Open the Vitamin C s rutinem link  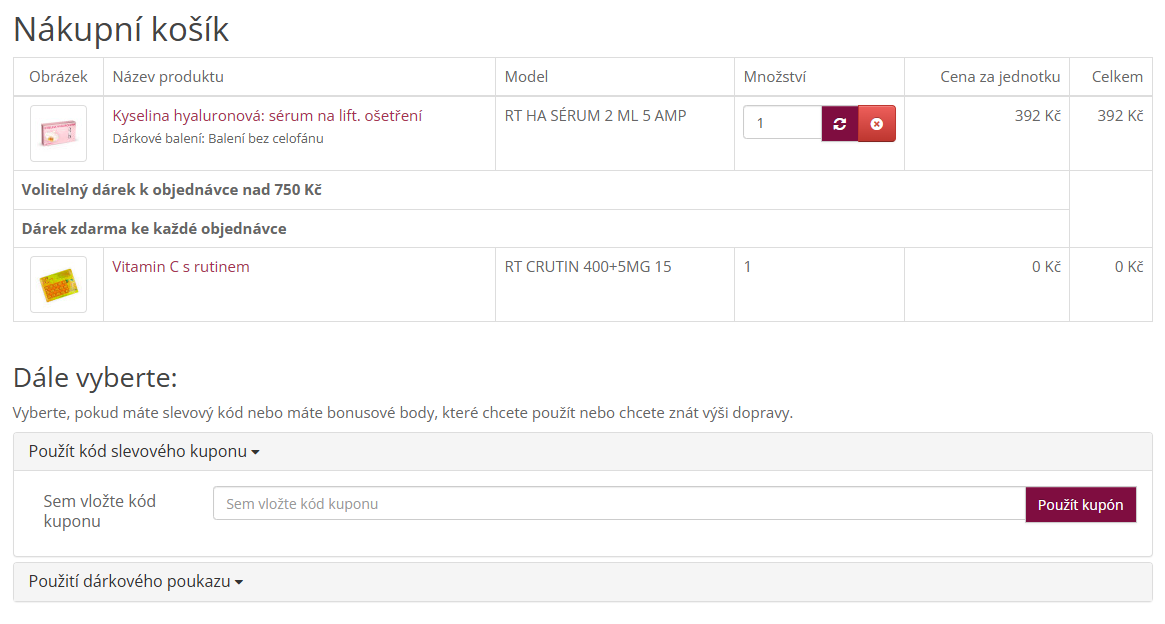click(181, 267)
